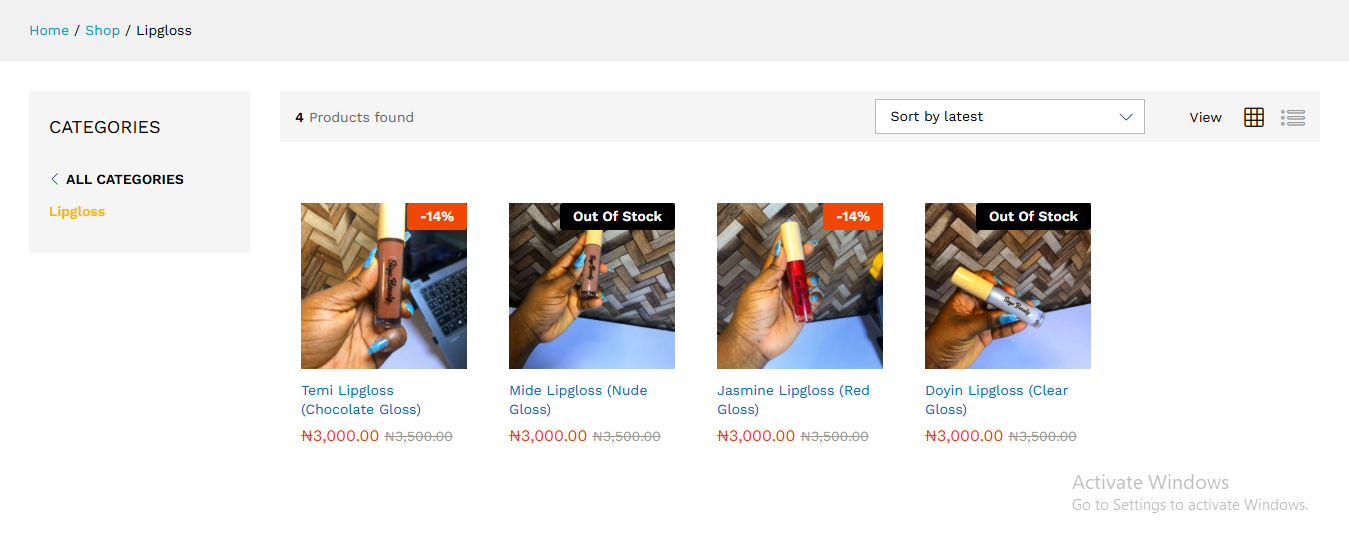
Task: Click the sort dropdown arrow
Action: pos(1126,117)
